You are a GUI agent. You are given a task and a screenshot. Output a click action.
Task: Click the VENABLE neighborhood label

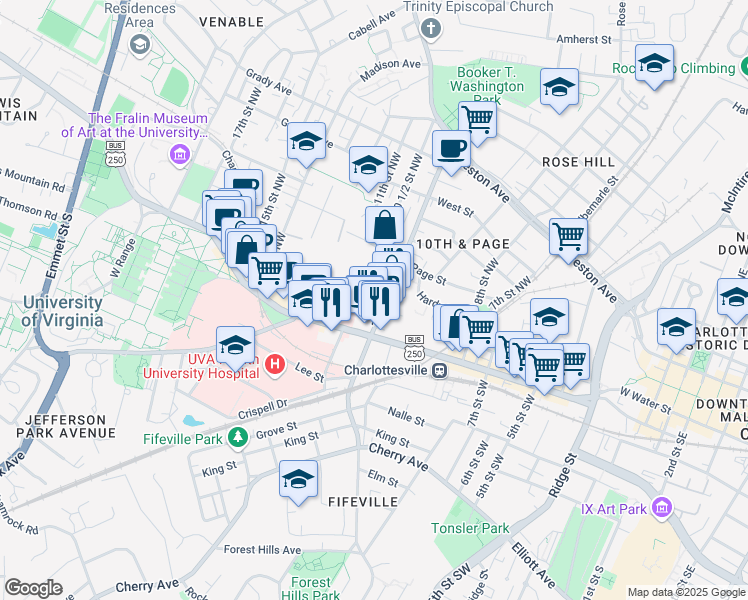click(x=231, y=22)
